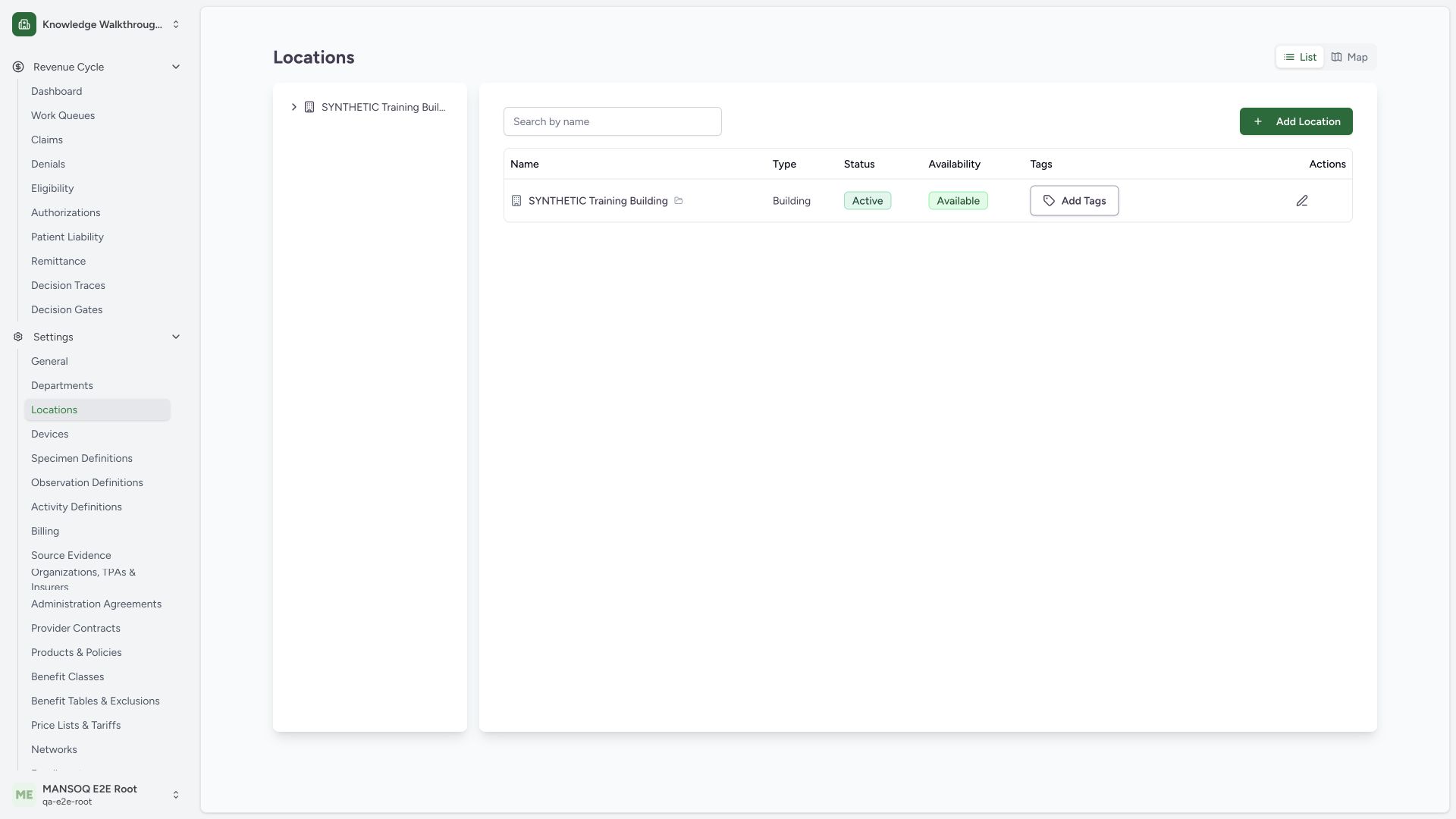
Task: Open General settings
Action: click(x=97, y=361)
